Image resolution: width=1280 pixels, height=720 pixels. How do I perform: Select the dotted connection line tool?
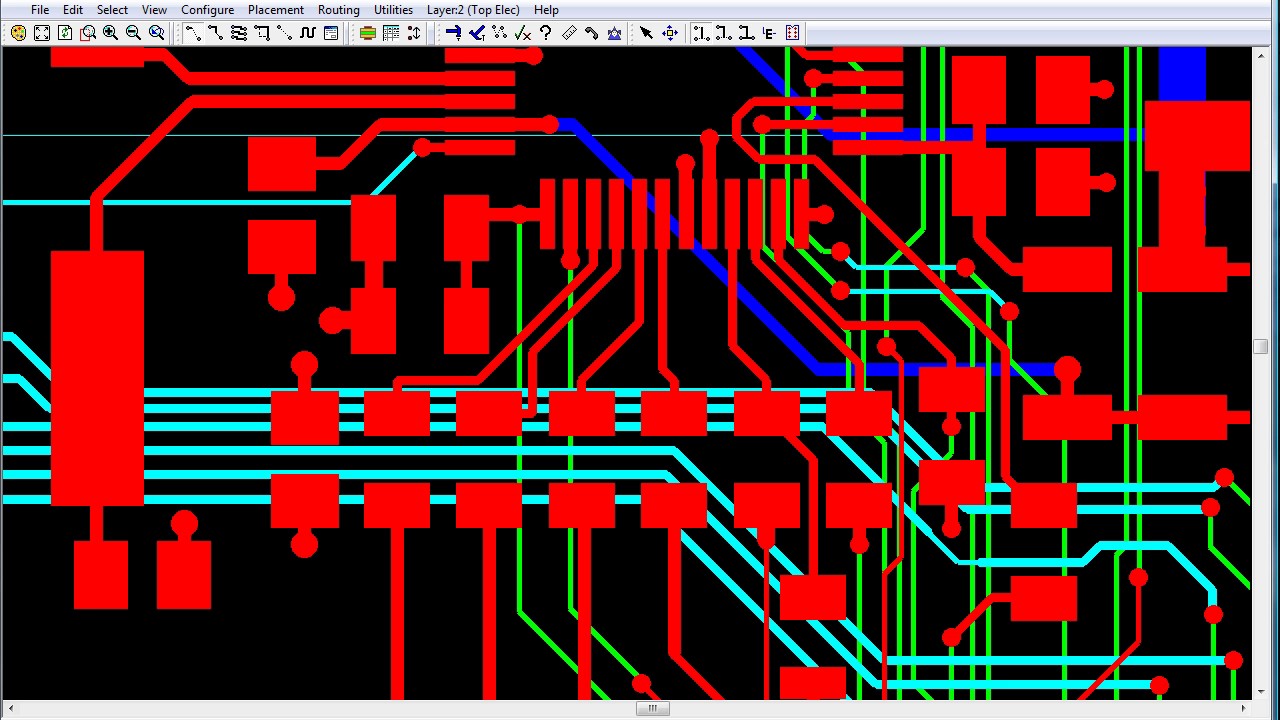285,33
